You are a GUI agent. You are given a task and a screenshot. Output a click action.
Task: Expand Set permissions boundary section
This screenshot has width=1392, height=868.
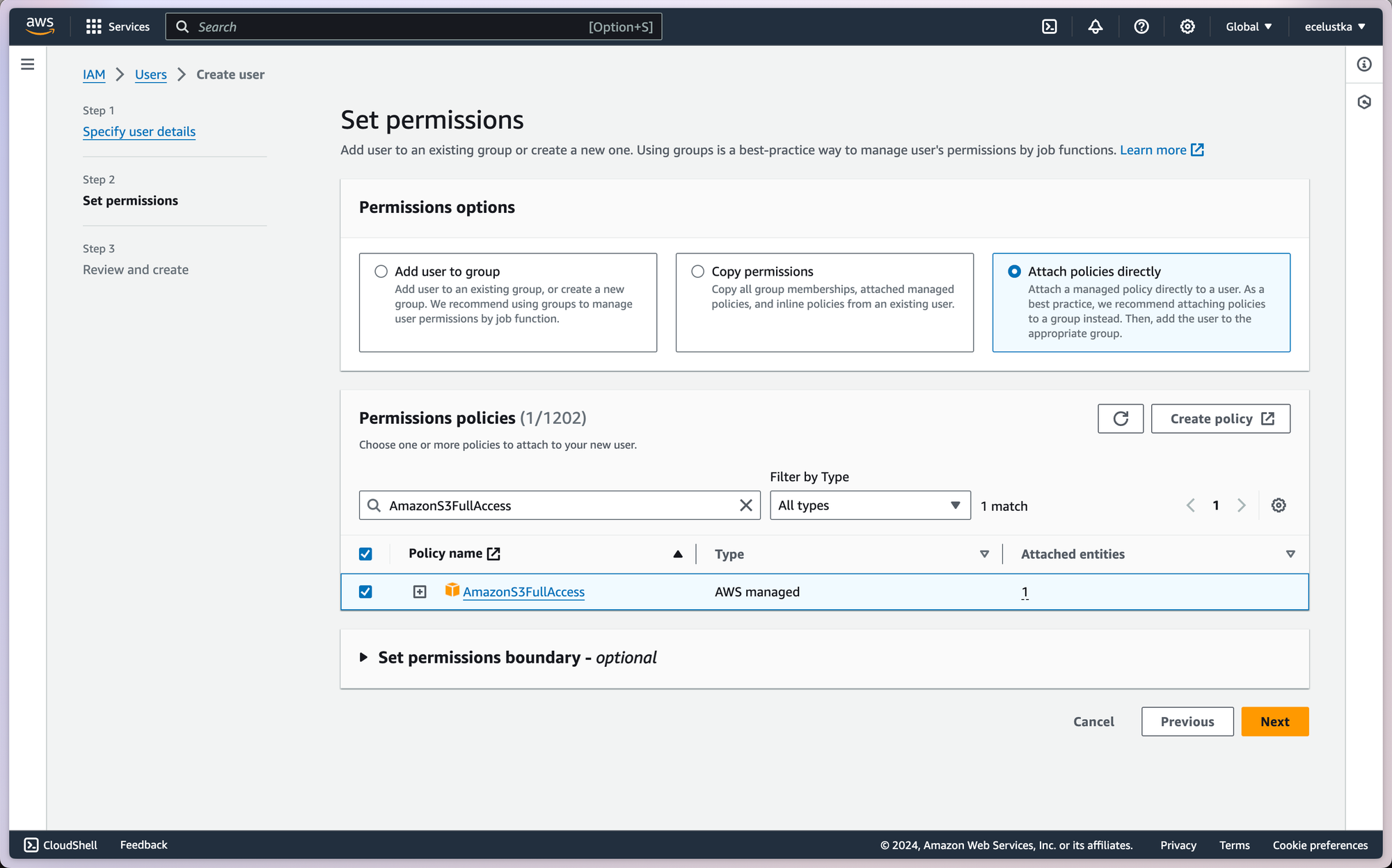(363, 657)
